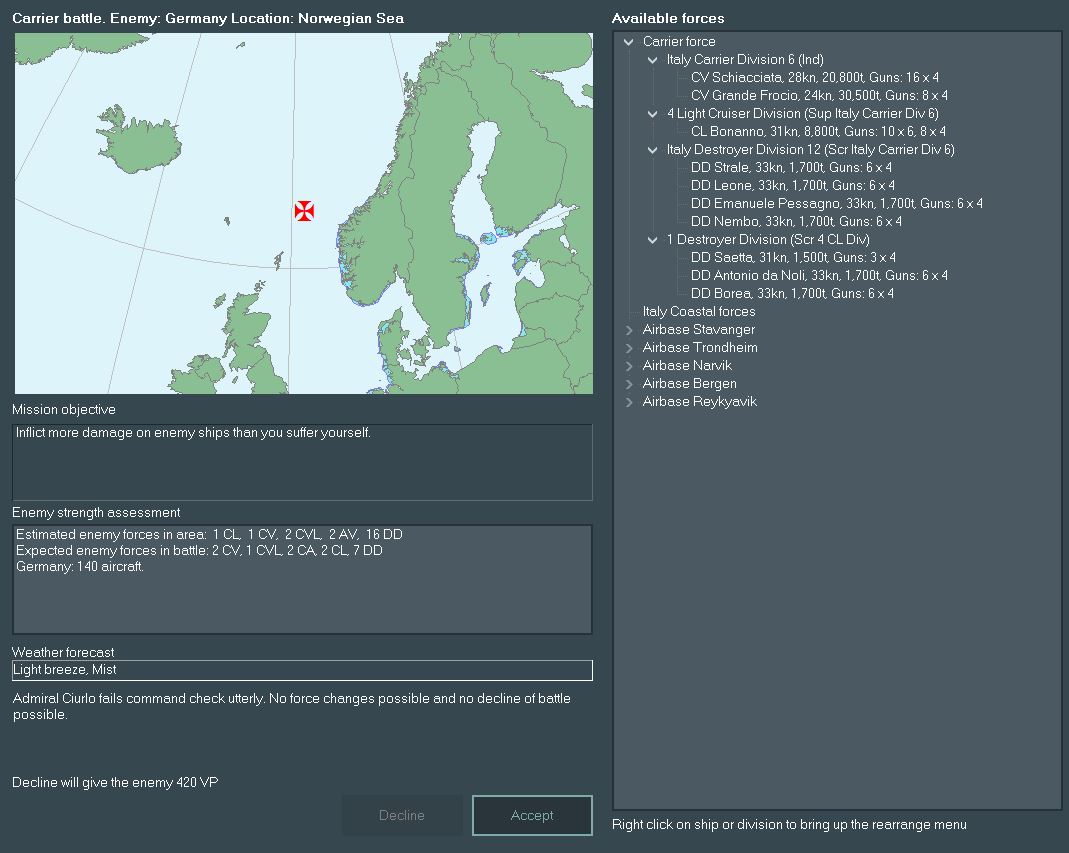Viewport: 1069px width, 853px height.
Task: Click Italy Destroyer Division 12 label
Action: (810, 150)
